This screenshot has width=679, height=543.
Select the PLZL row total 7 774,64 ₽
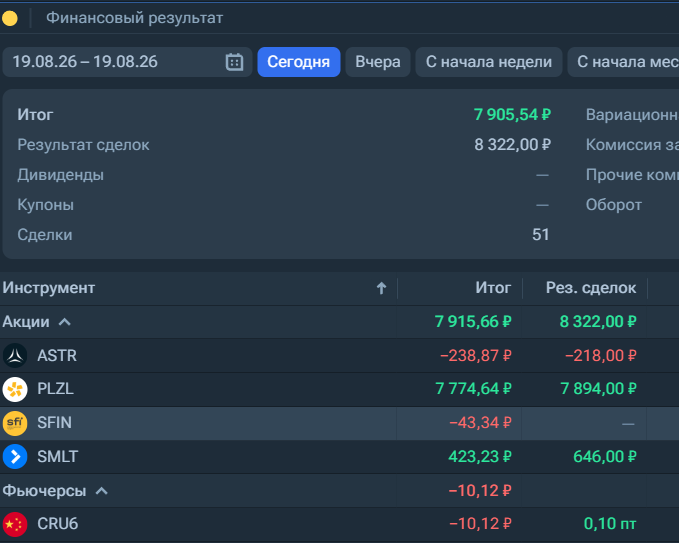(x=473, y=389)
